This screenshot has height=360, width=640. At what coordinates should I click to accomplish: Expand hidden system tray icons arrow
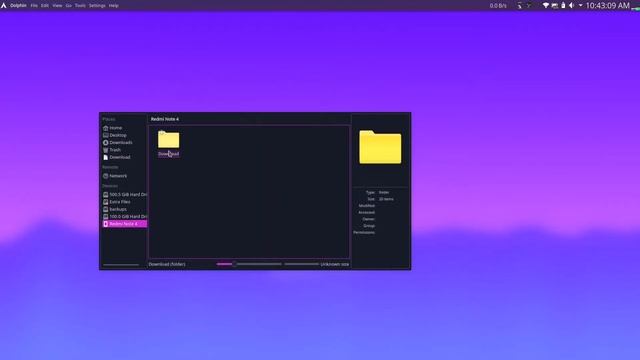580,5
